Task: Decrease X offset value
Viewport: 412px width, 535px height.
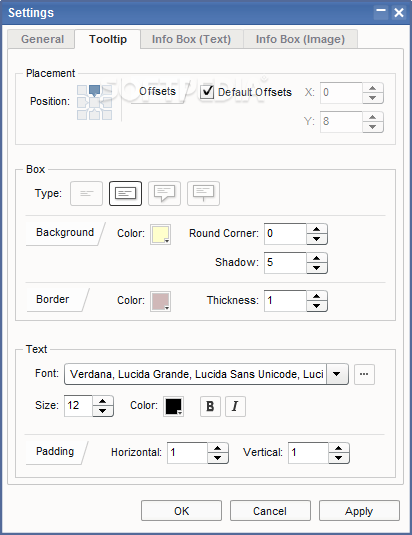Action: [x=373, y=98]
